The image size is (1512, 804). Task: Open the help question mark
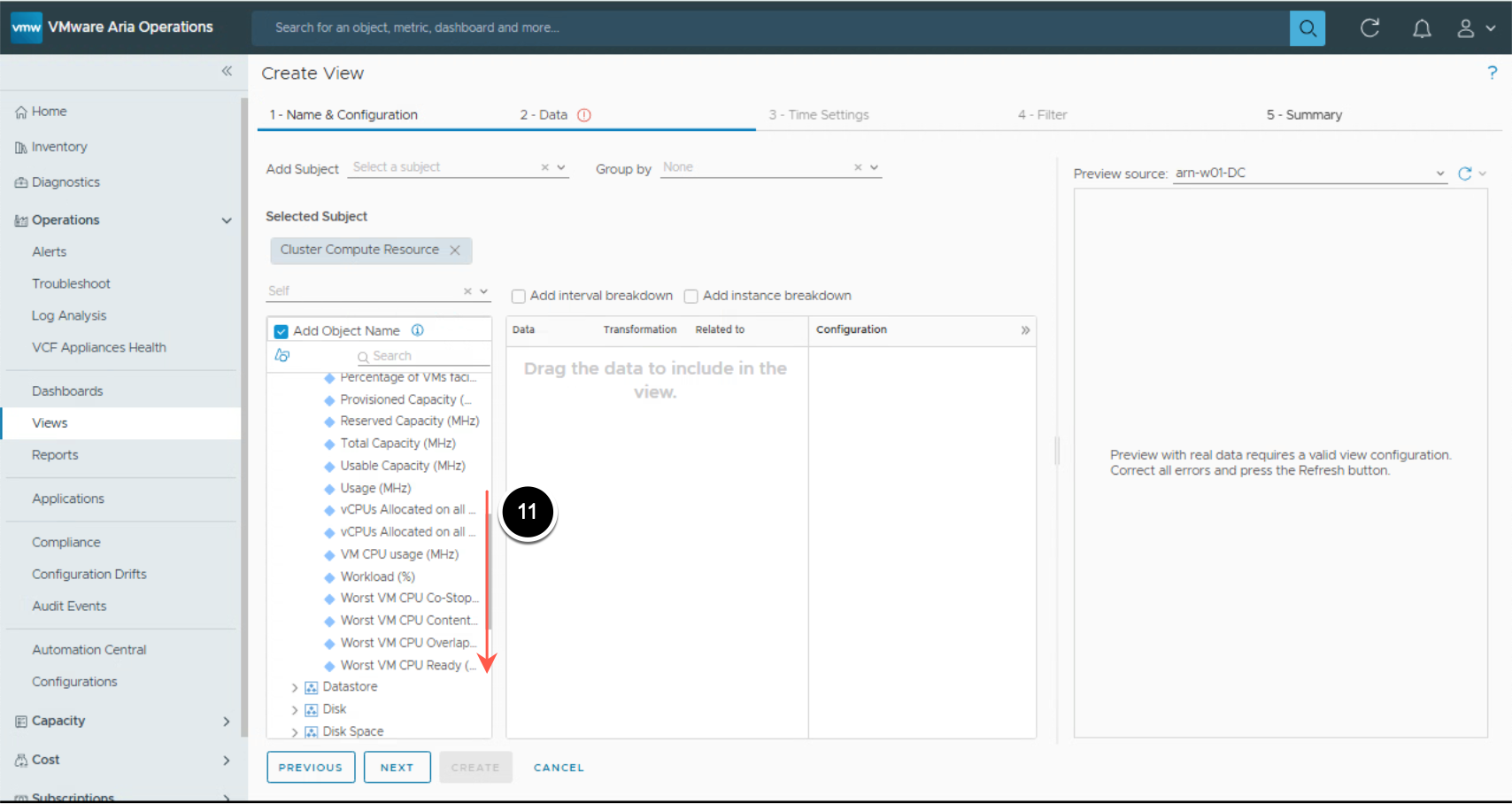[1492, 73]
